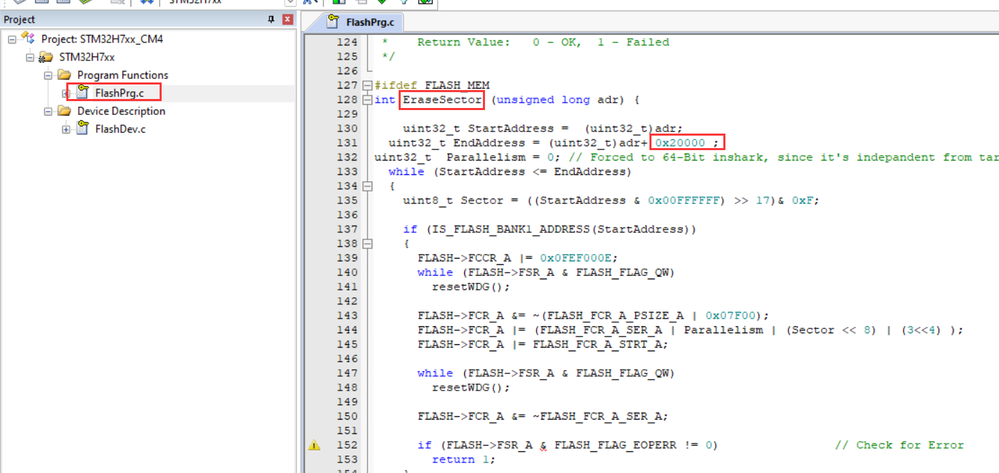The width and height of the screenshot is (999, 473).
Task: Click the Device Description folder icon
Action: pos(63,111)
